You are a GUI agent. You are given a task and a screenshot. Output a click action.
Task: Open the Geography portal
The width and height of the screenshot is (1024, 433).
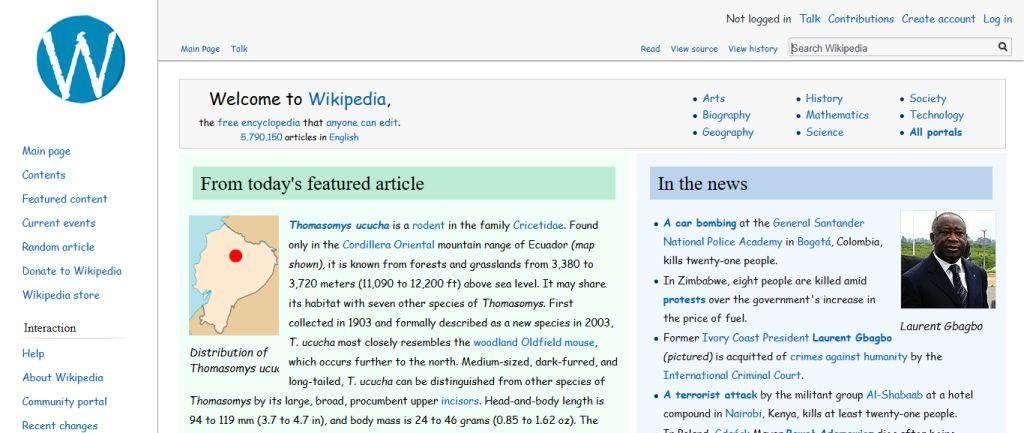(728, 133)
